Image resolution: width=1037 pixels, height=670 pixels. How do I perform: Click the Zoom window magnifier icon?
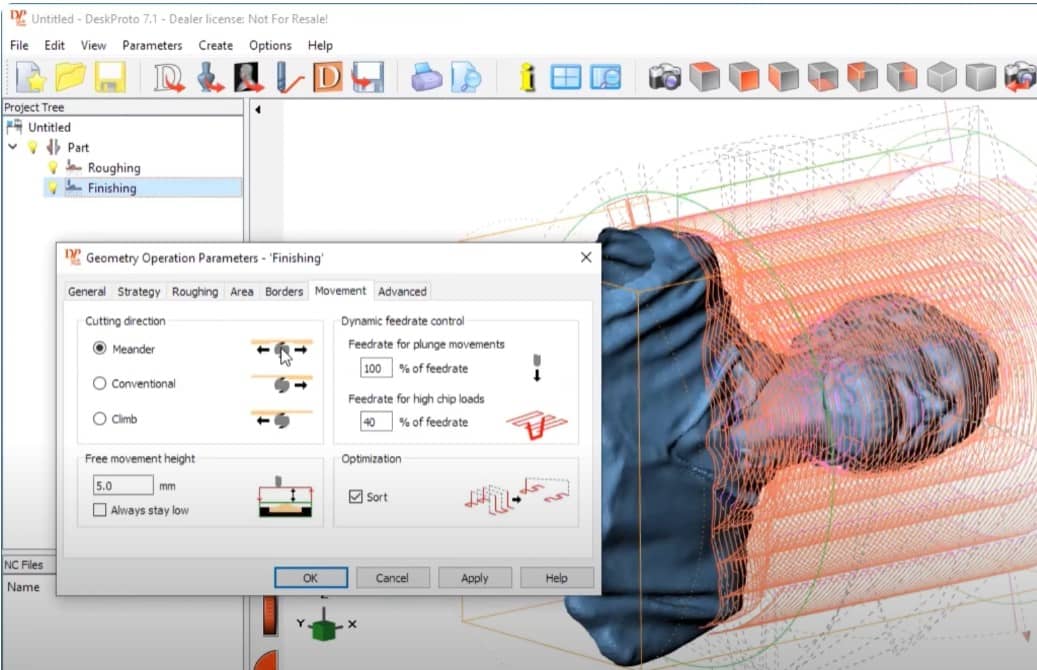point(605,77)
